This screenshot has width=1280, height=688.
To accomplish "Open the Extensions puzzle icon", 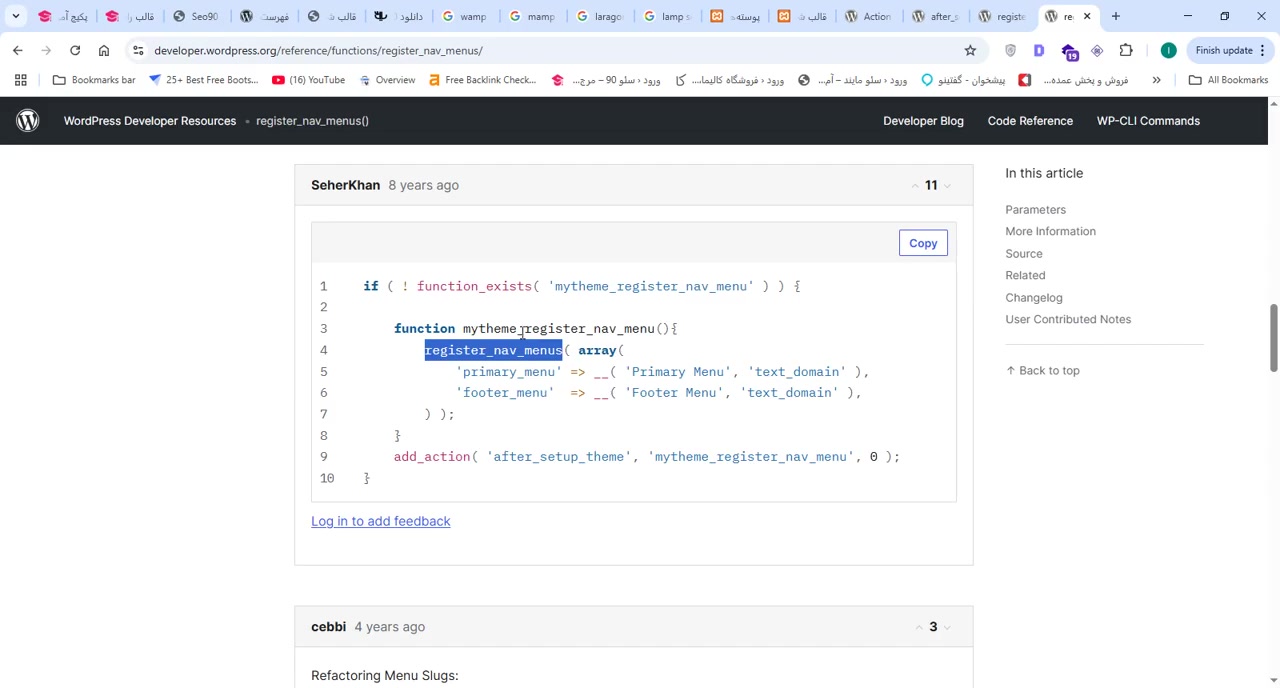I will (x=1126, y=50).
